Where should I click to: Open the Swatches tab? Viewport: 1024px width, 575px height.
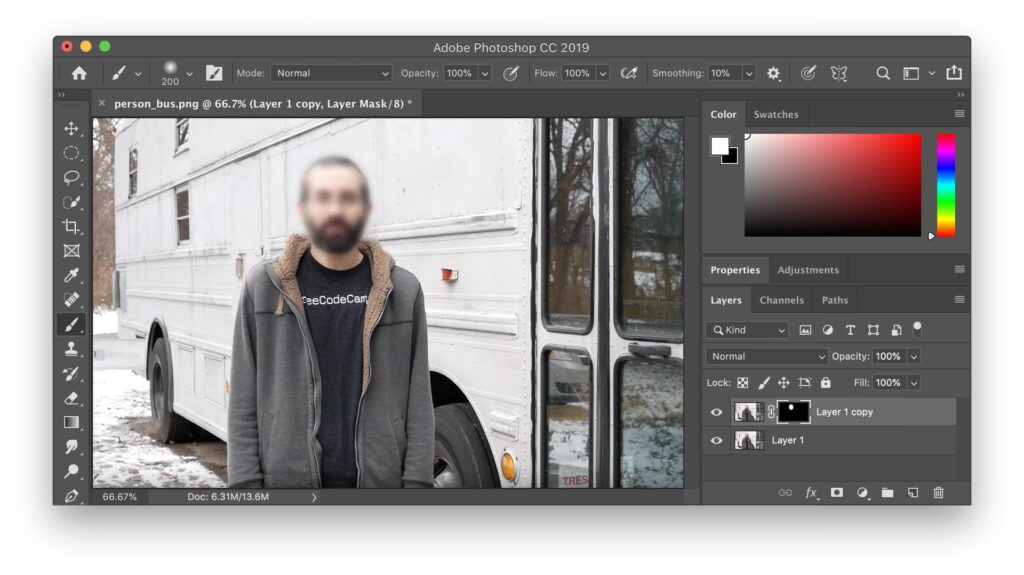776,114
